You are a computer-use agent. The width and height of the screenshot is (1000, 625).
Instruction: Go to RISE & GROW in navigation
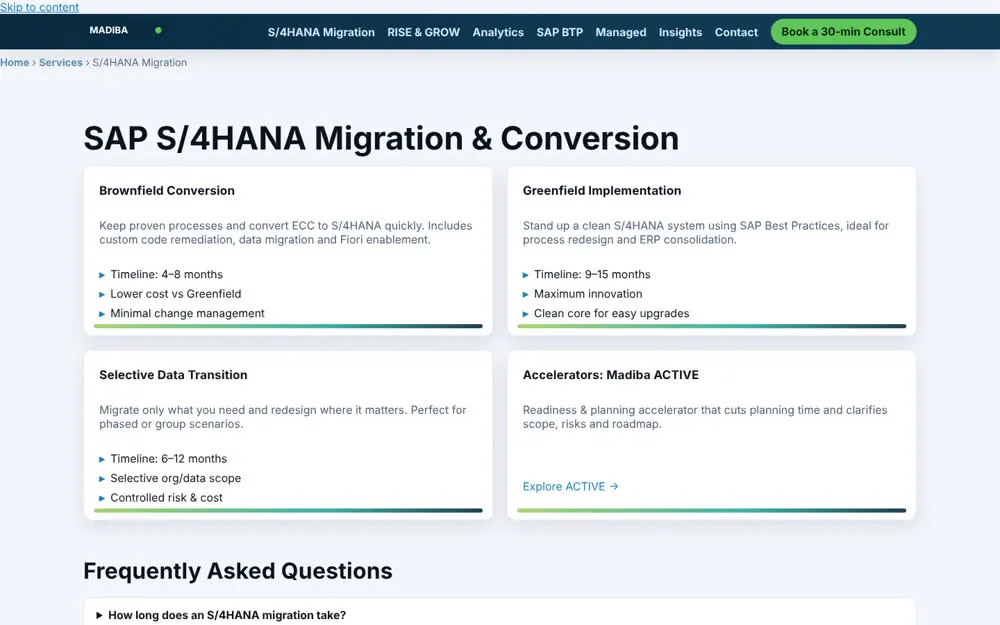[x=423, y=32]
